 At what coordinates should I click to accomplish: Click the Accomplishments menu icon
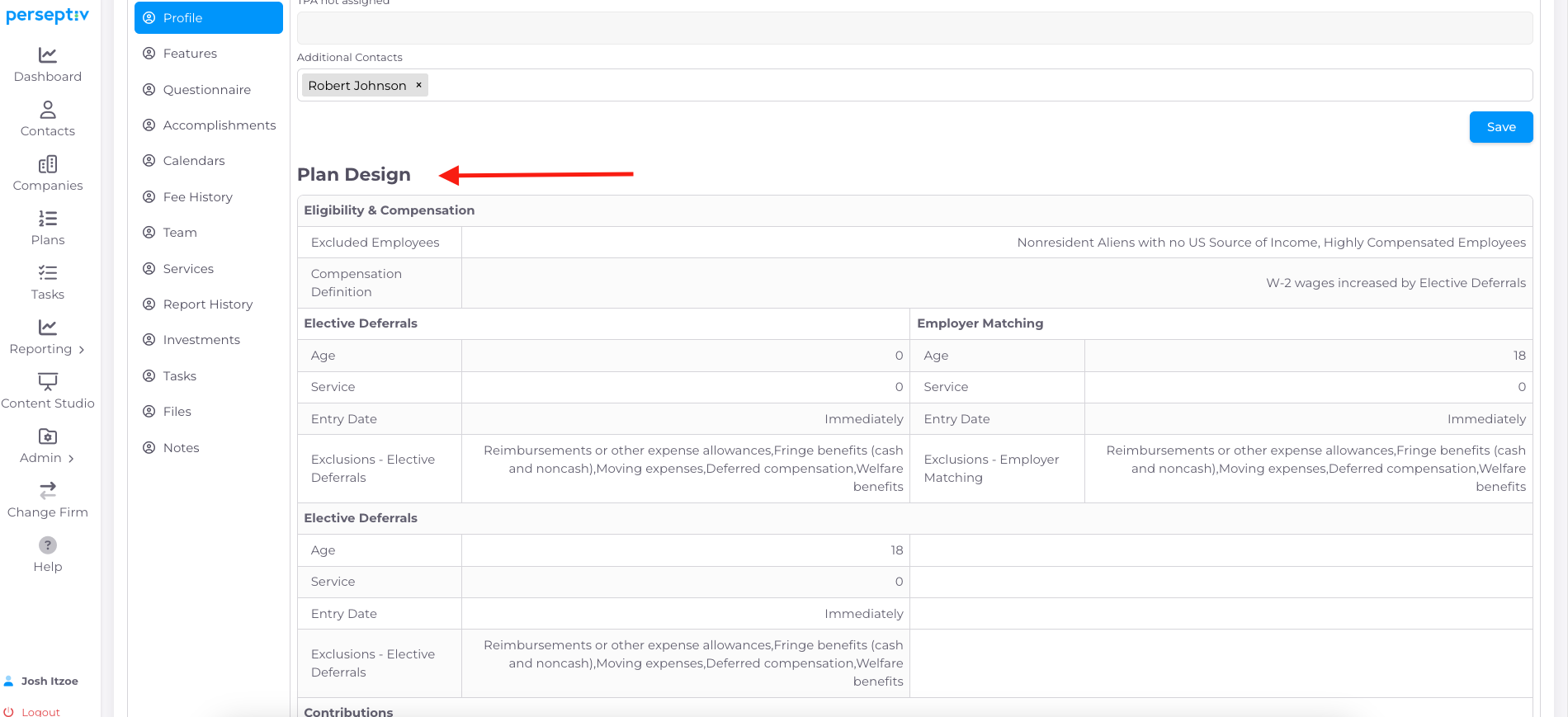tap(149, 125)
